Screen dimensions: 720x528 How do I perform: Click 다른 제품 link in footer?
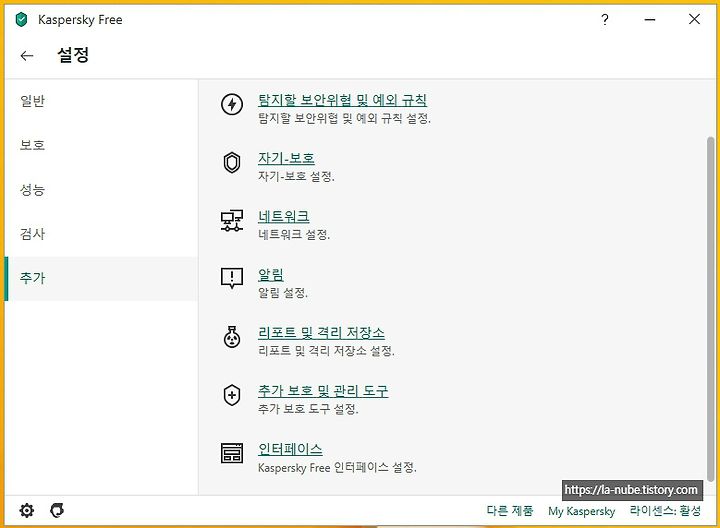coord(510,511)
